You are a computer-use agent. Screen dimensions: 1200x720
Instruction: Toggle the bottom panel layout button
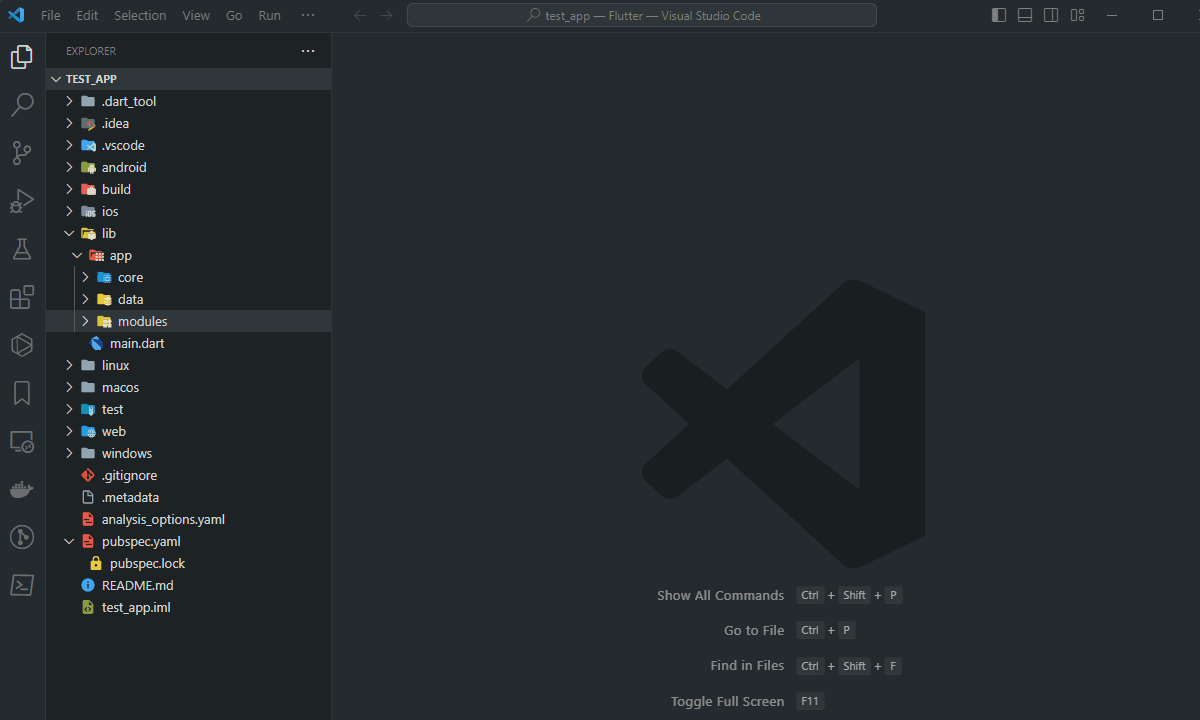click(1025, 15)
